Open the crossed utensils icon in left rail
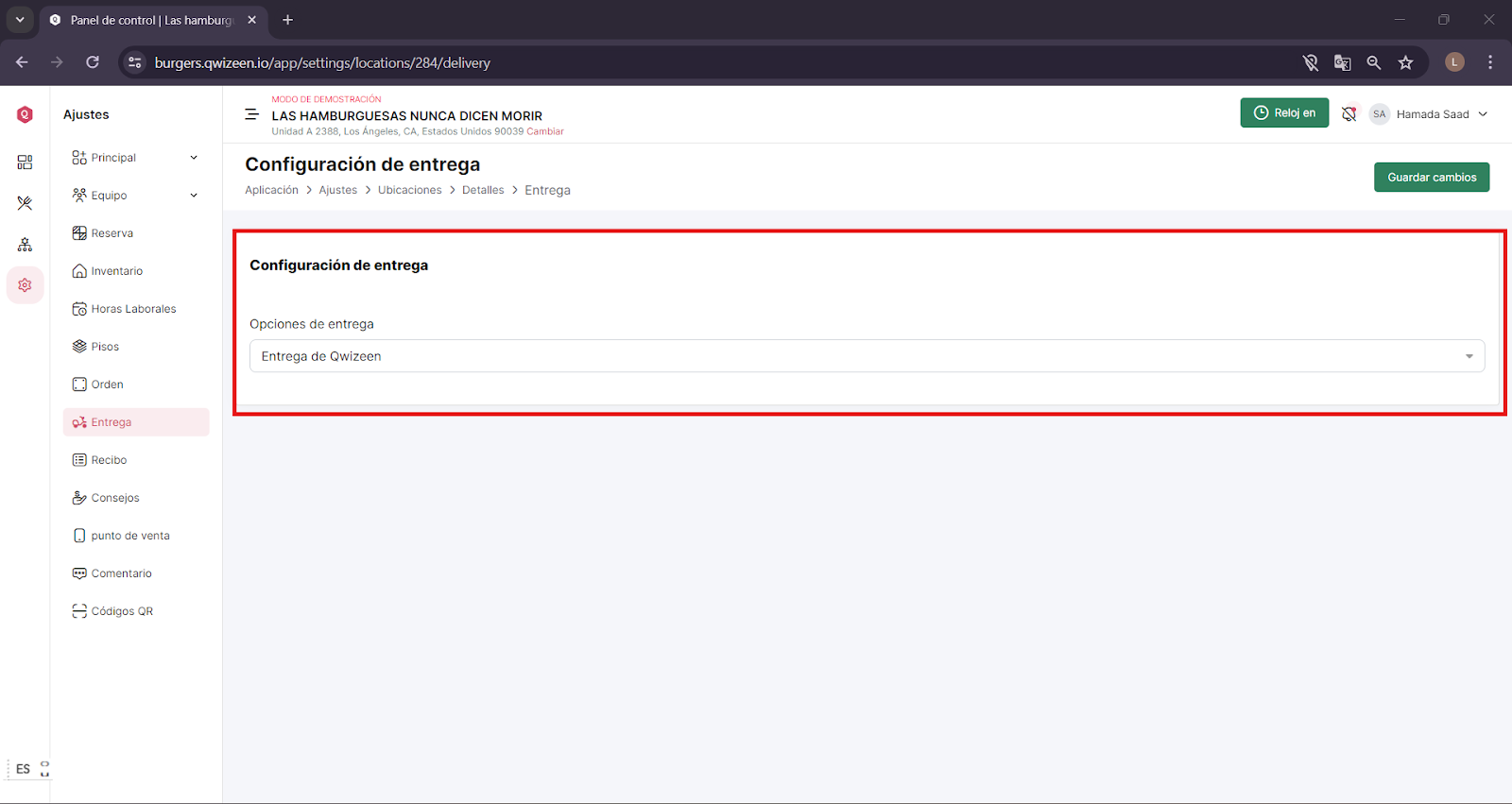The width and height of the screenshot is (1512, 804). pyautogui.click(x=25, y=203)
